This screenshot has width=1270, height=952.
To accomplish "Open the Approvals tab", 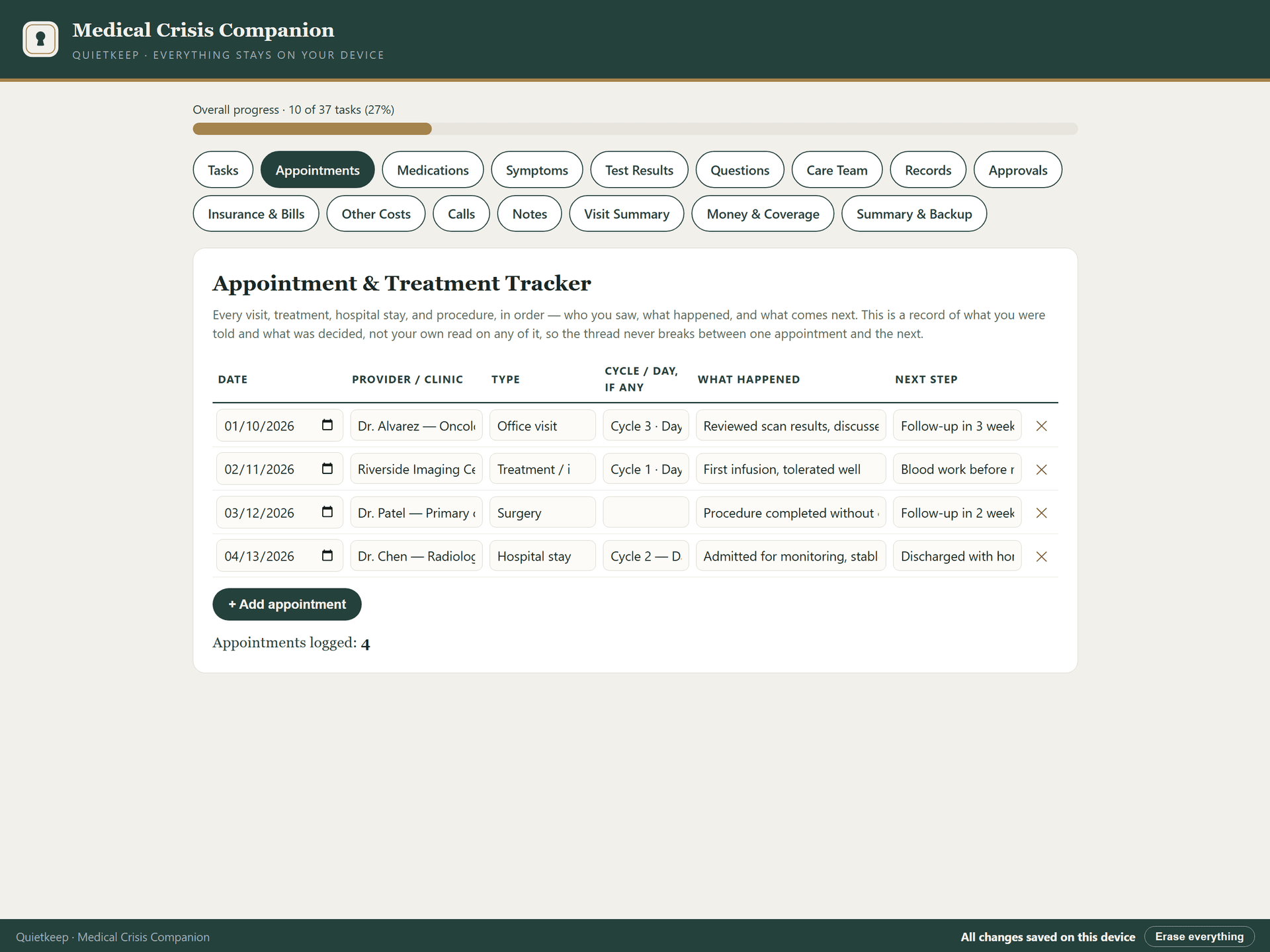I will (x=1018, y=170).
